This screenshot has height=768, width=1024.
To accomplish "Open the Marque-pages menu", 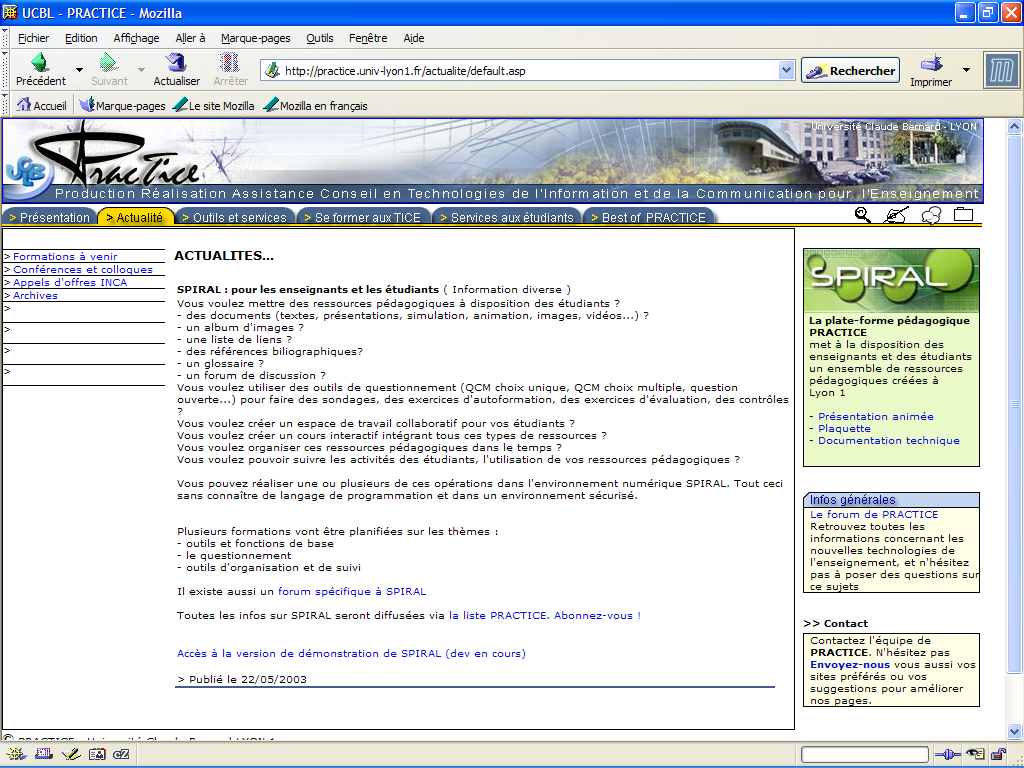I will 255,38.
